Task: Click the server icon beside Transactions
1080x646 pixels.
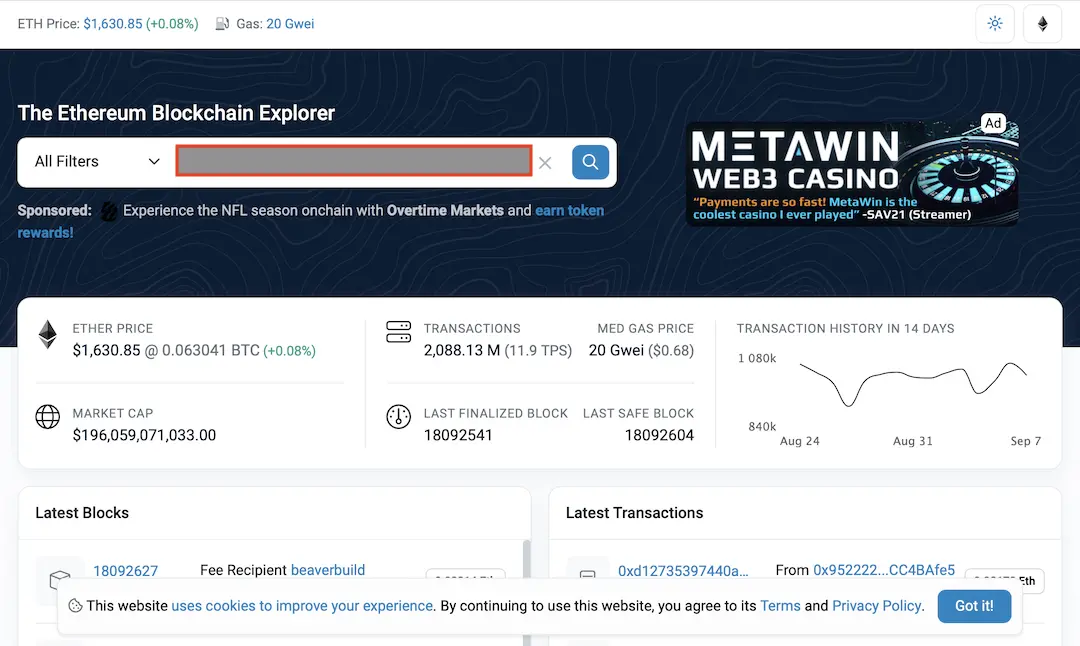Action: tap(399, 332)
